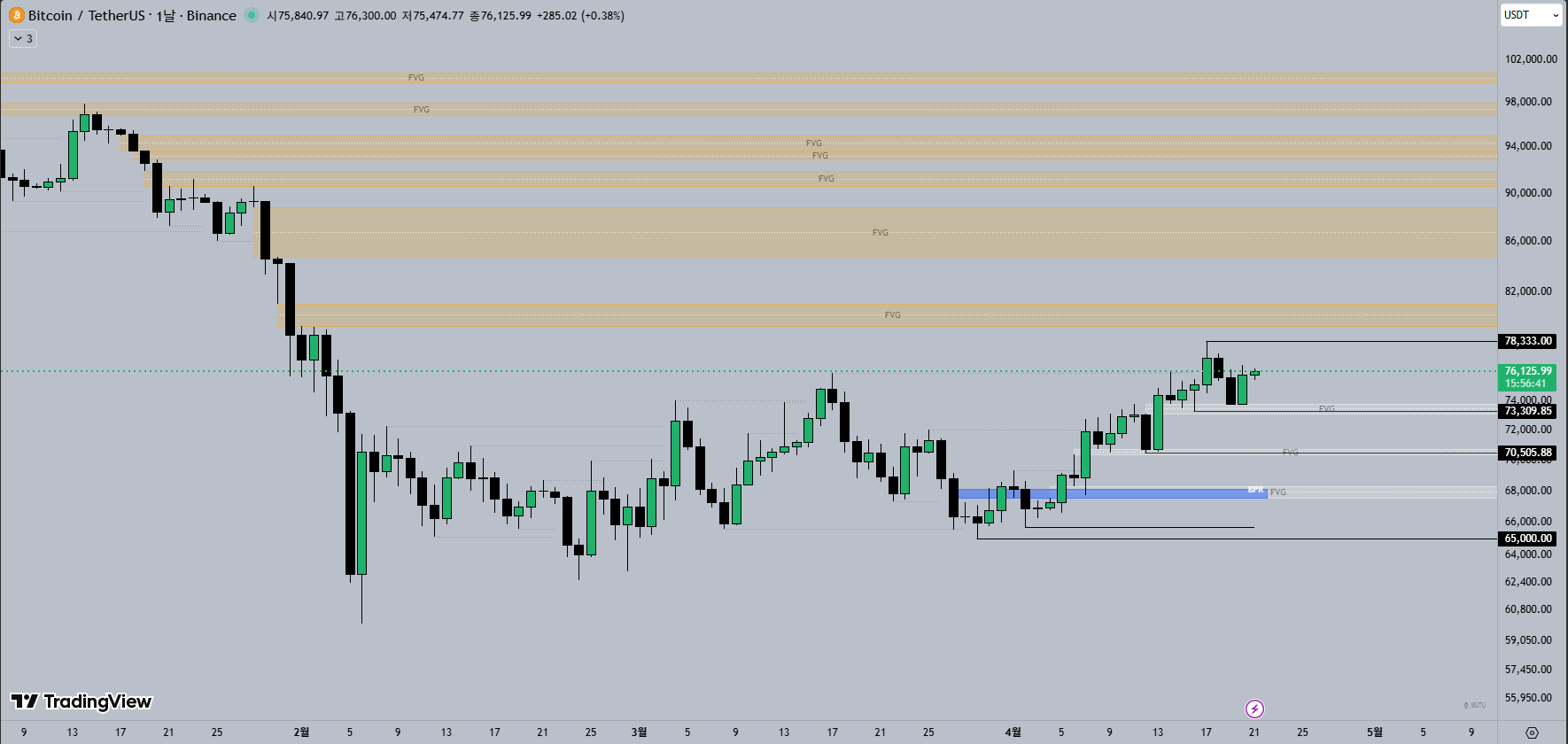Click the orange Bitcoin symbol logo
1568x744 pixels.
(17, 15)
